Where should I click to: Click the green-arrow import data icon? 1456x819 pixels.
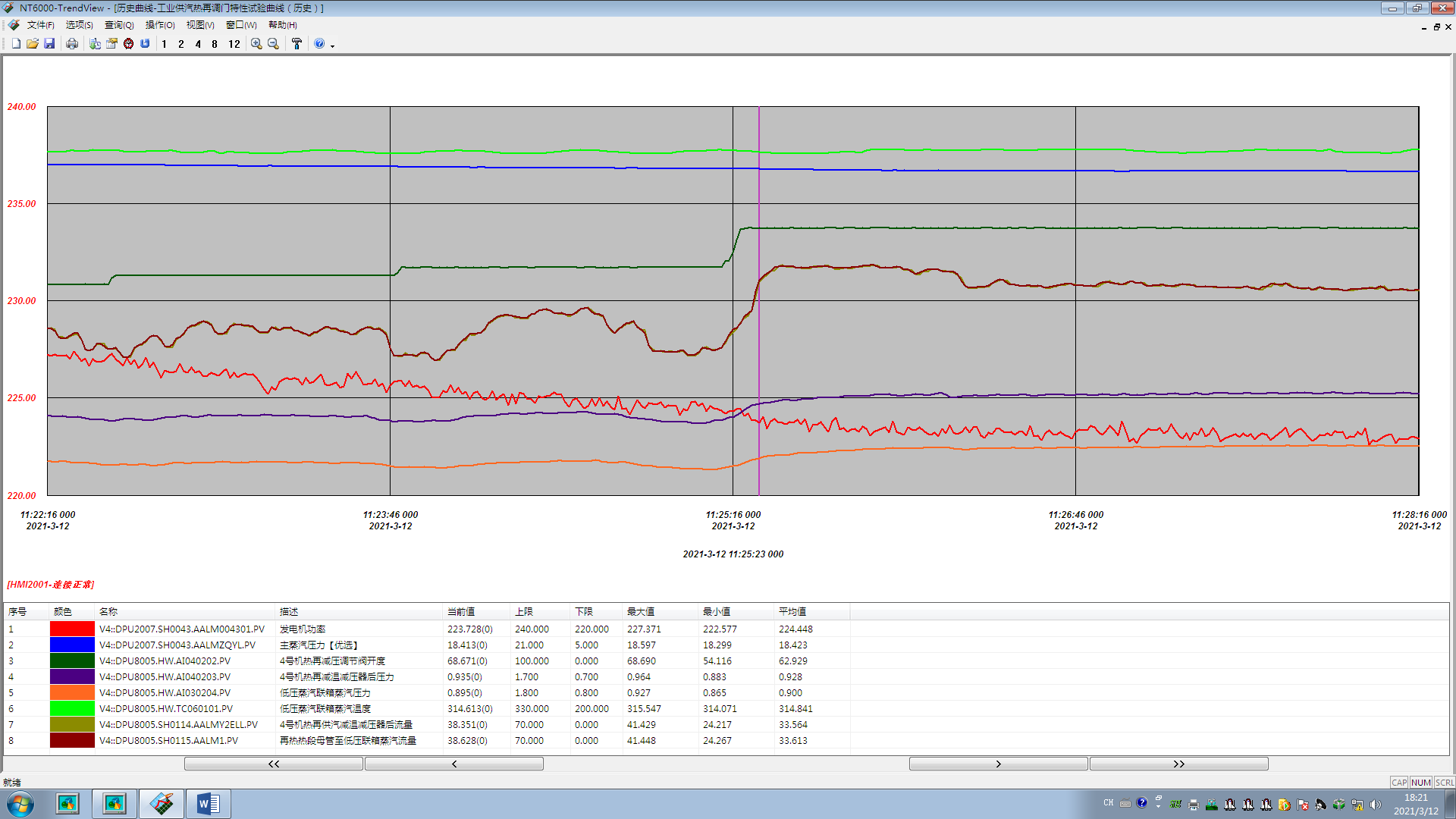point(95,44)
